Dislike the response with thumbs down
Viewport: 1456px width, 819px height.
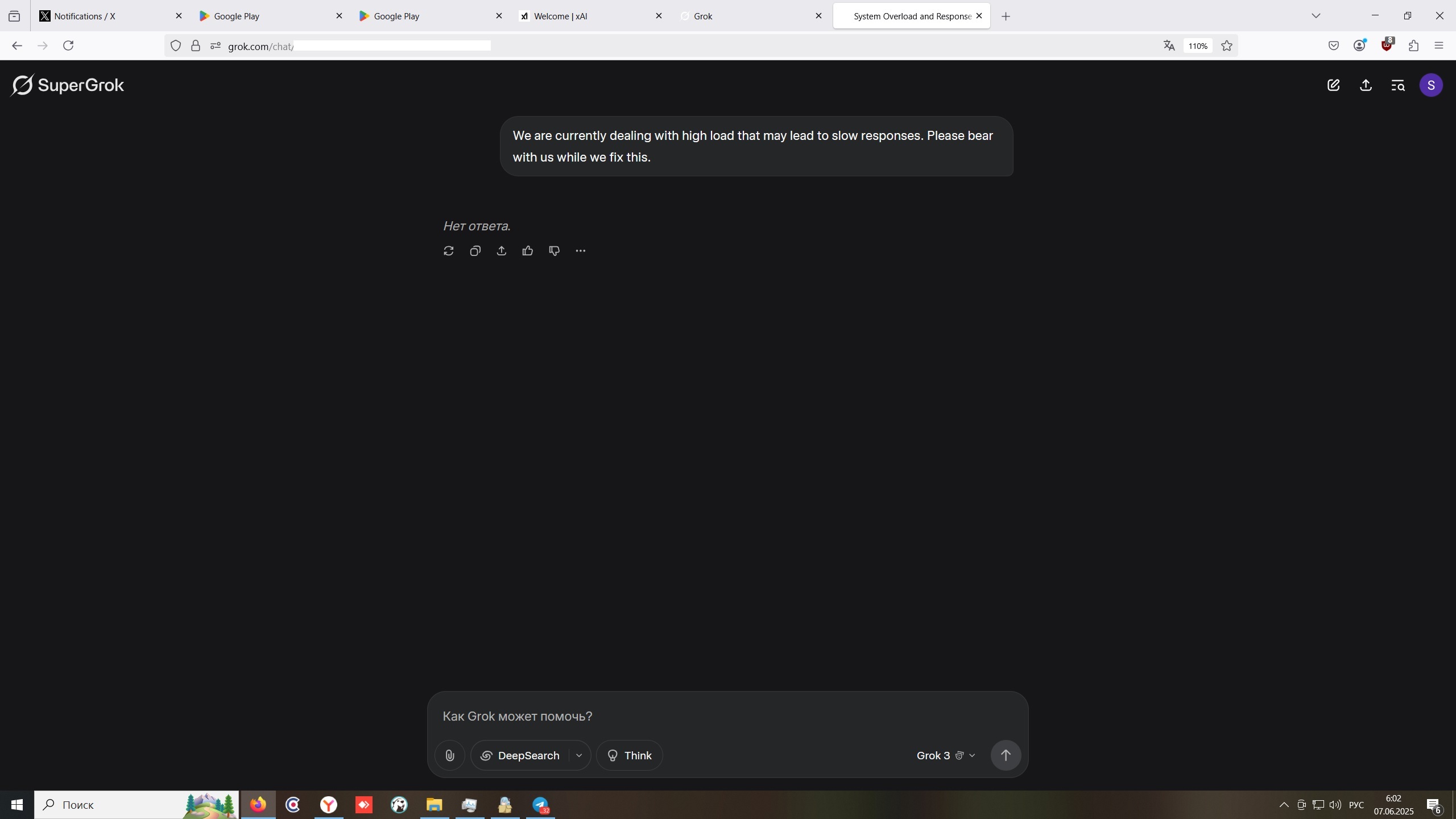[x=554, y=251]
